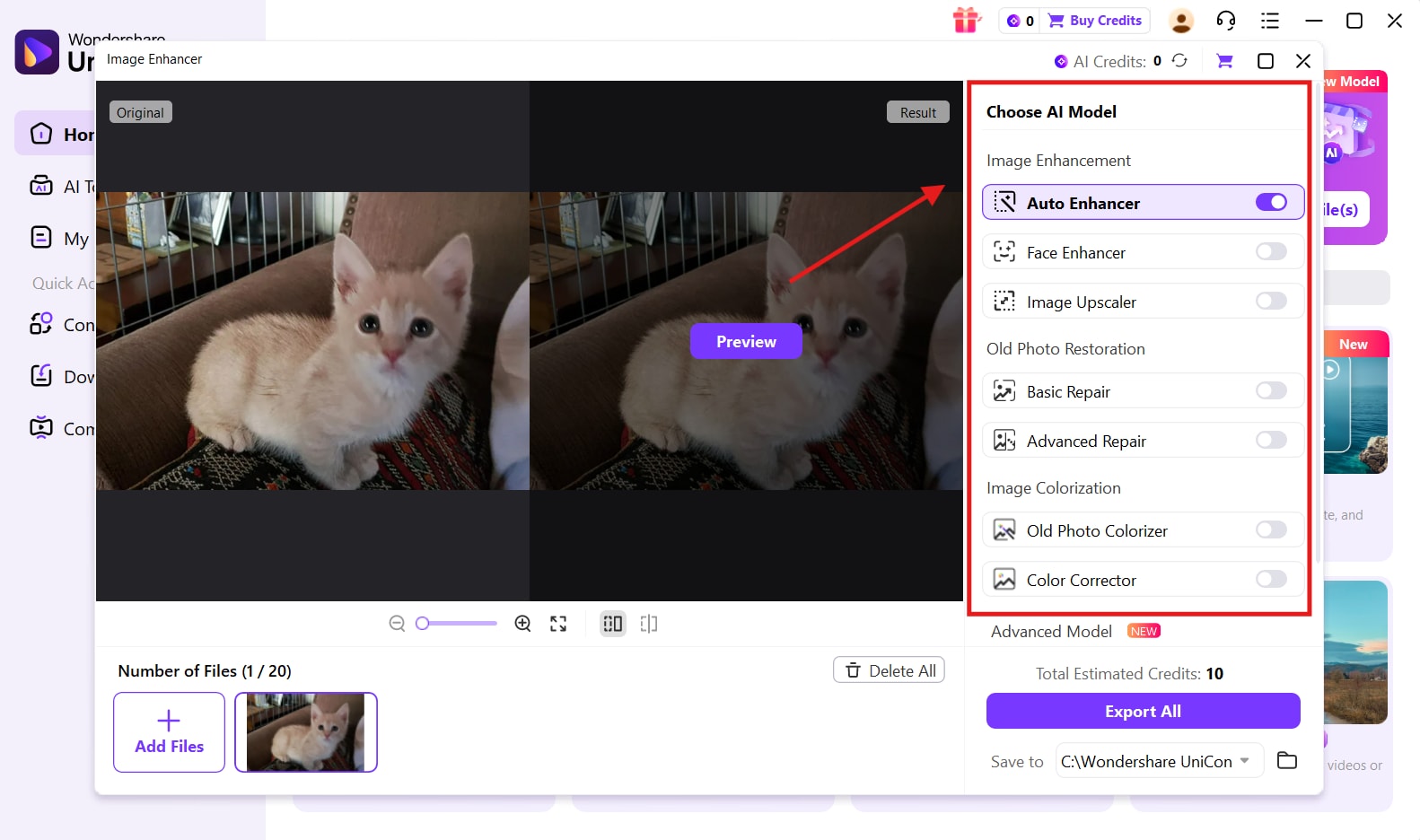This screenshot has width=1420, height=840.
Task: Turn off the Auto Enhancer toggle
Action: pos(1271,202)
